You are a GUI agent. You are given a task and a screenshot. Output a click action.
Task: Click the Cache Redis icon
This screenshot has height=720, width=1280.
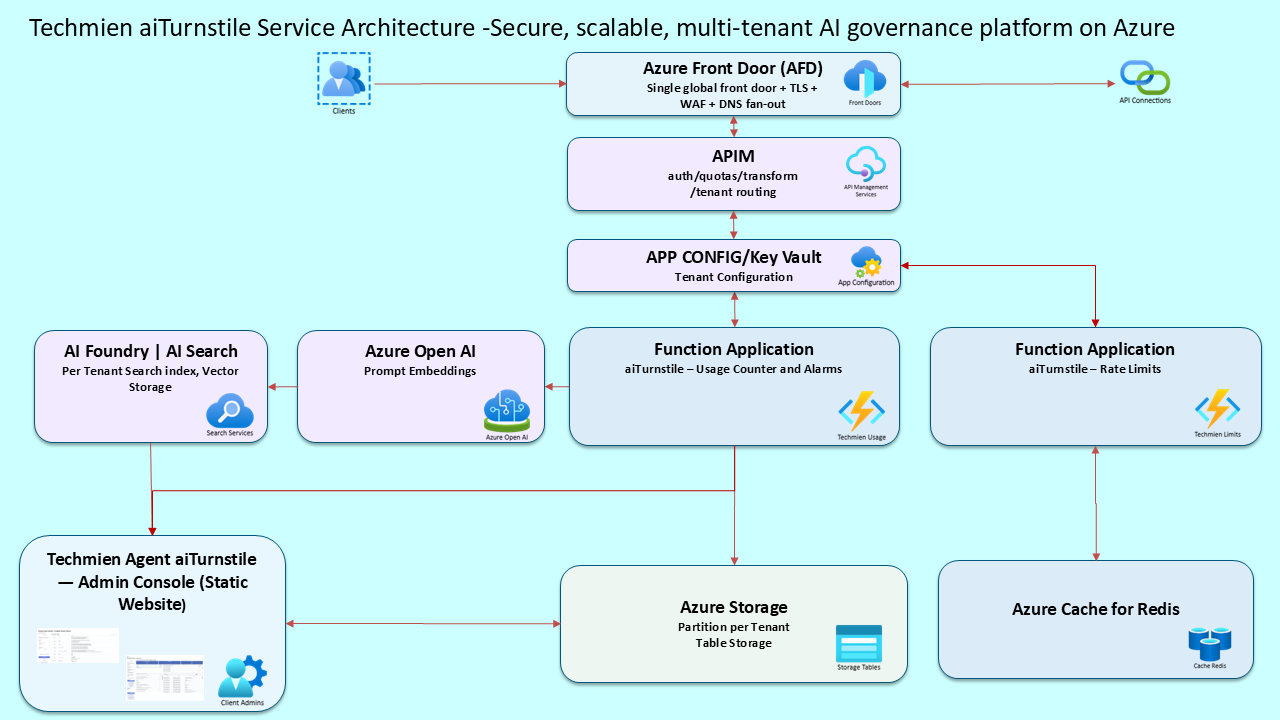coord(1210,643)
